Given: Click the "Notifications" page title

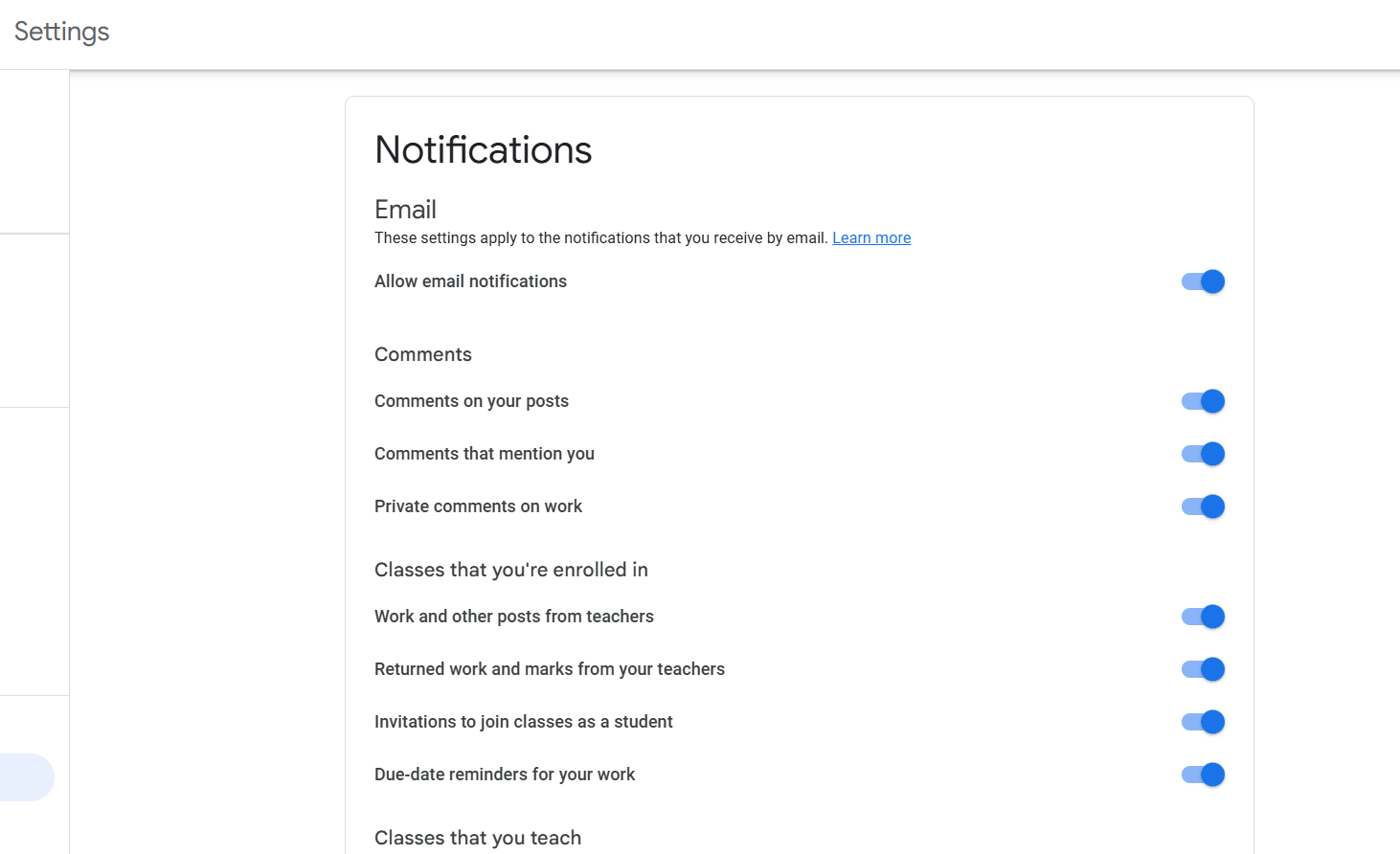Looking at the screenshot, I should pyautogui.click(x=483, y=149).
